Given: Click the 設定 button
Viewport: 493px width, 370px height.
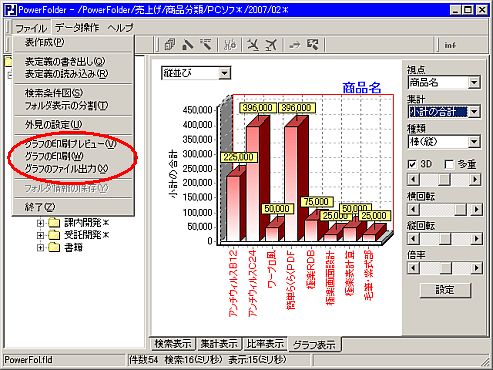Looking at the screenshot, I should click(445, 290).
